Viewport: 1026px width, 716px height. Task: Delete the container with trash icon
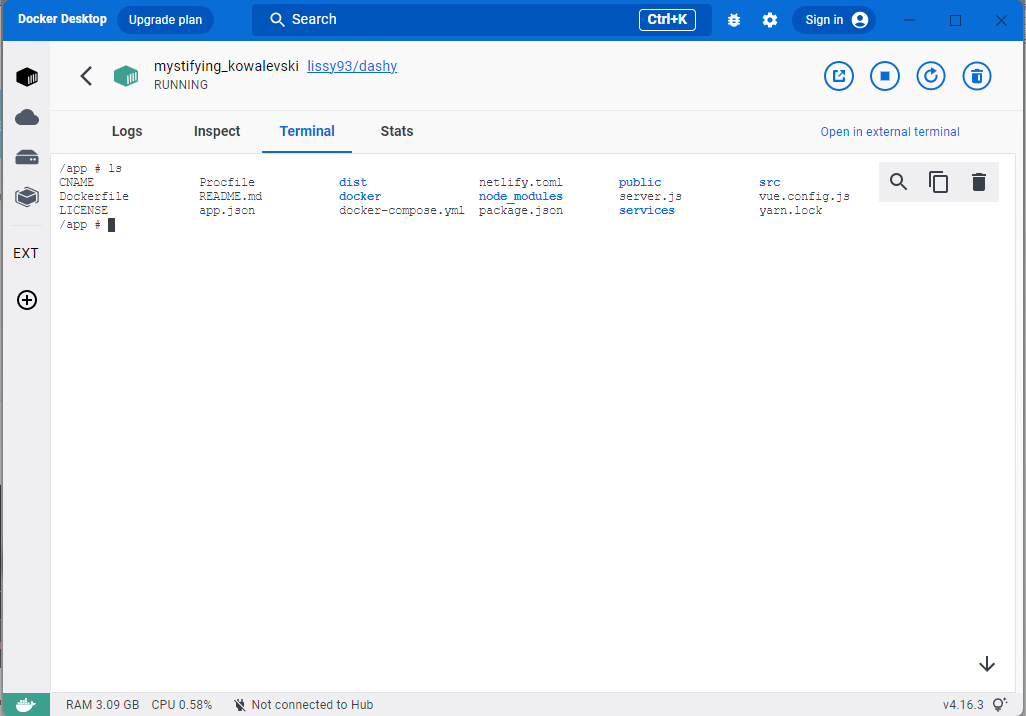(977, 76)
